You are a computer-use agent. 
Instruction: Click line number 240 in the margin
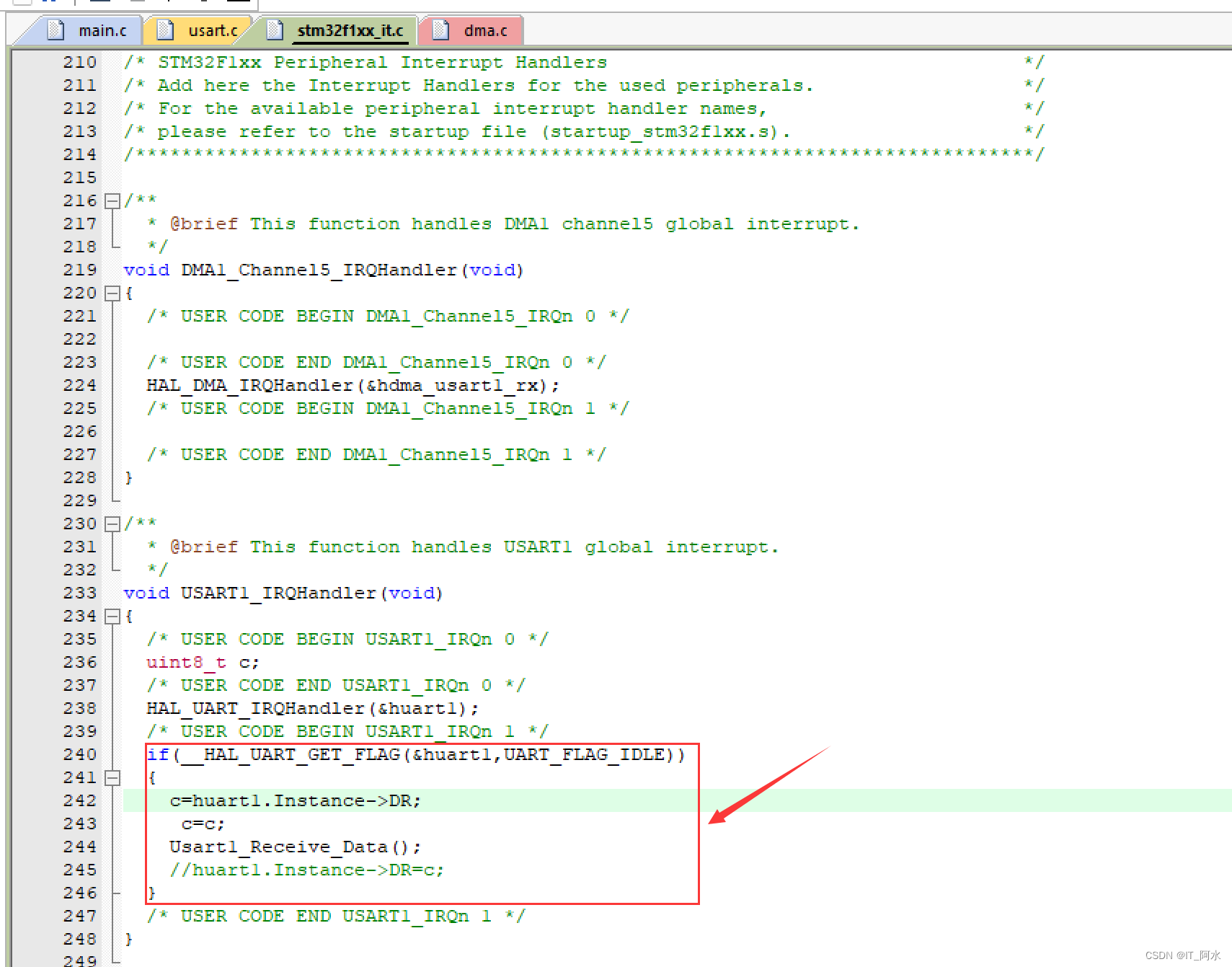click(79, 754)
